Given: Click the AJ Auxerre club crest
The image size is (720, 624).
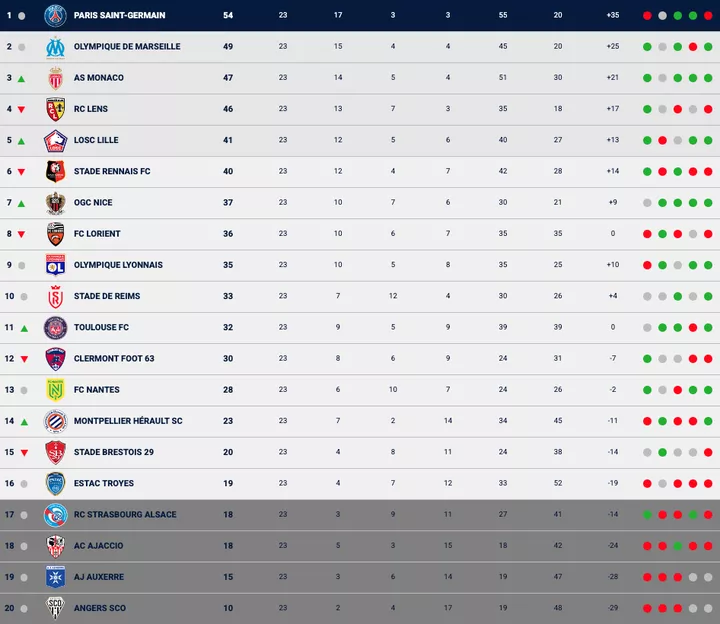Looking at the screenshot, I should [55, 577].
